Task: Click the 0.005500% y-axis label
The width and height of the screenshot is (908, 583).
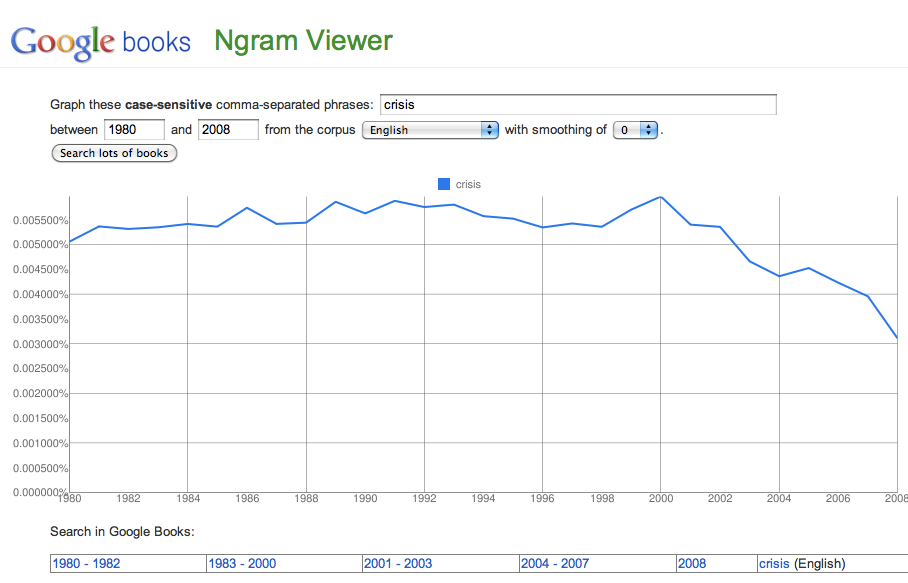Action: (x=41, y=220)
